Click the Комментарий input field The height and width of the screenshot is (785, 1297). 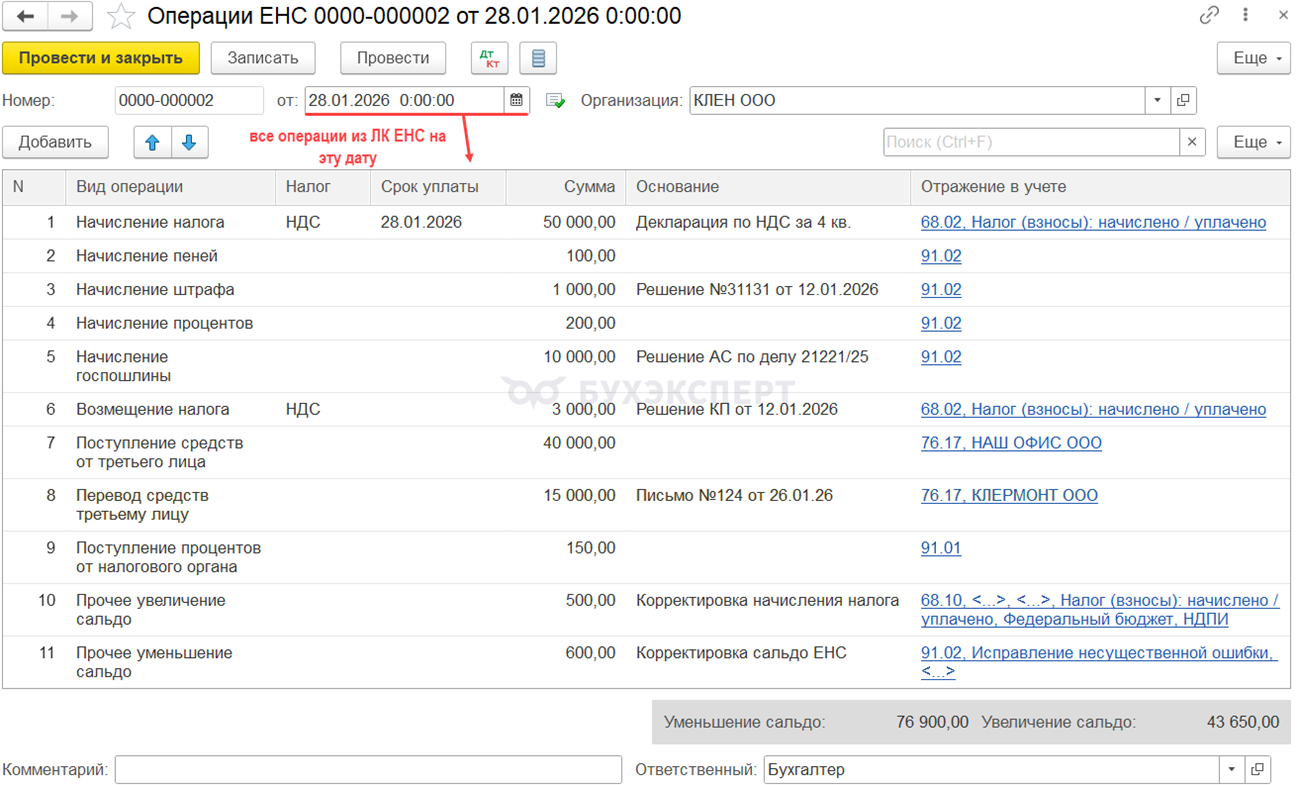point(368,770)
